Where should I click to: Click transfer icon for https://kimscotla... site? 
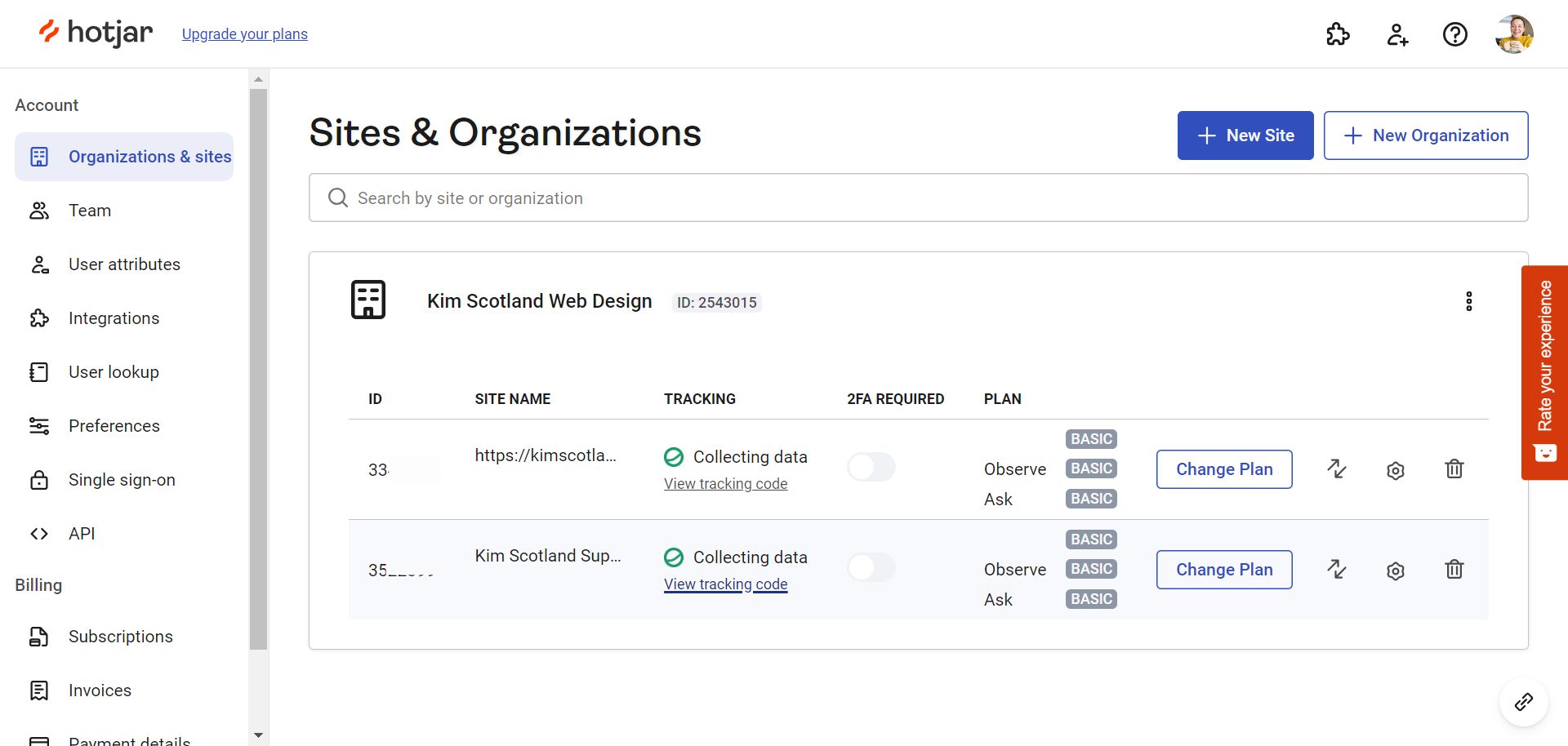(1337, 469)
